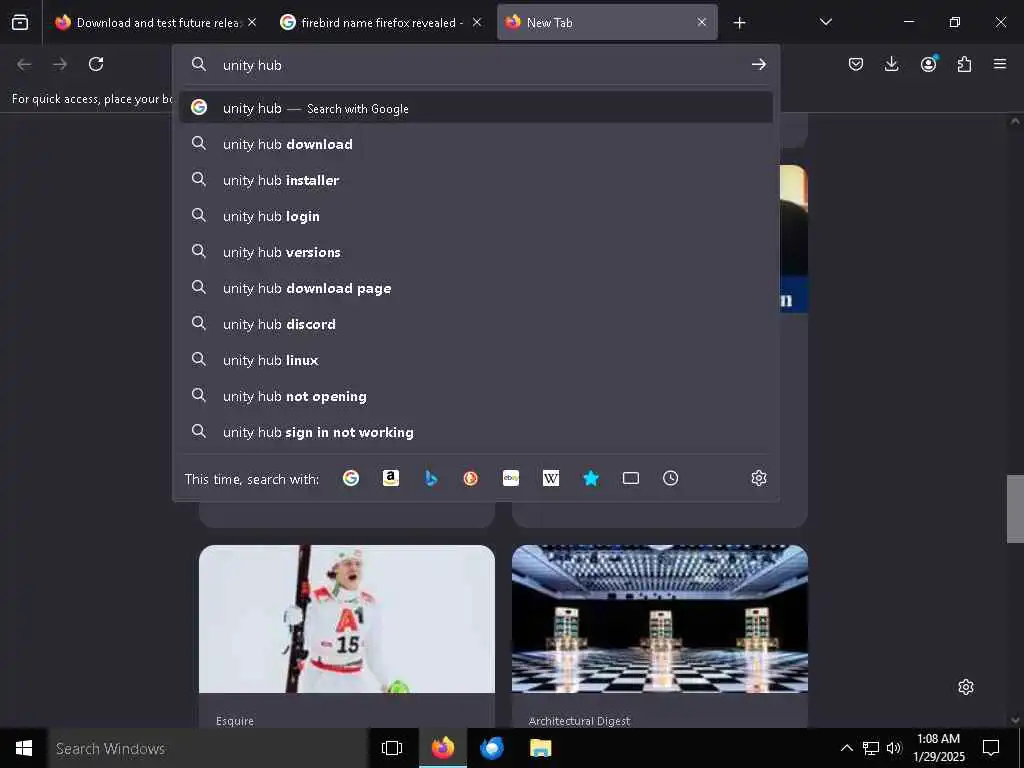
Task: Click the Architectural Digest source label
Action: pyautogui.click(x=579, y=721)
